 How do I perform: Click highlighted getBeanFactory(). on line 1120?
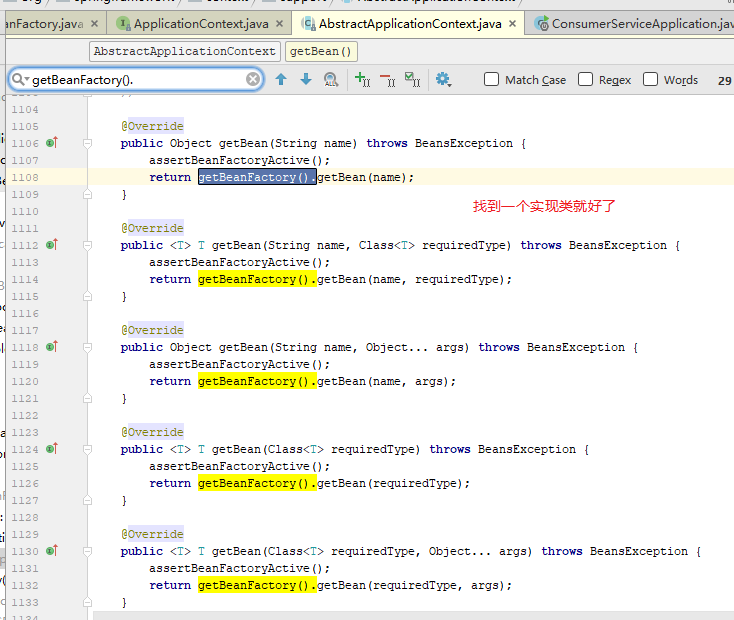pyautogui.click(x=257, y=381)
